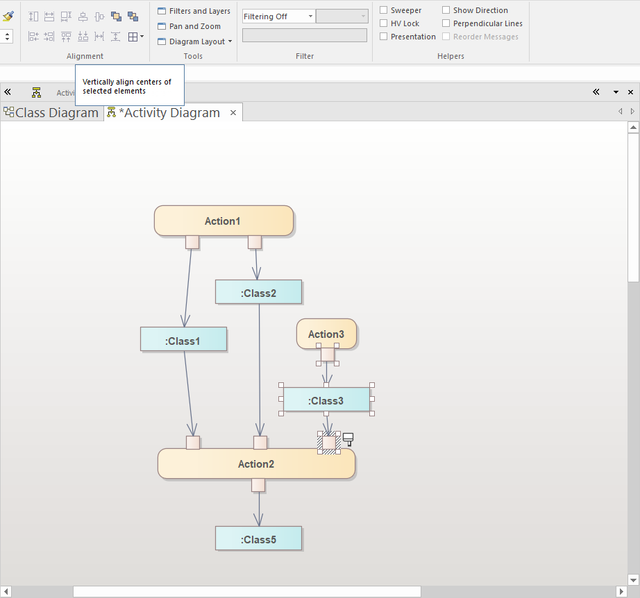Collapse the diagram toolbox with left chevrons
This screenshot has height=598, width=640.
pos(8,92)
